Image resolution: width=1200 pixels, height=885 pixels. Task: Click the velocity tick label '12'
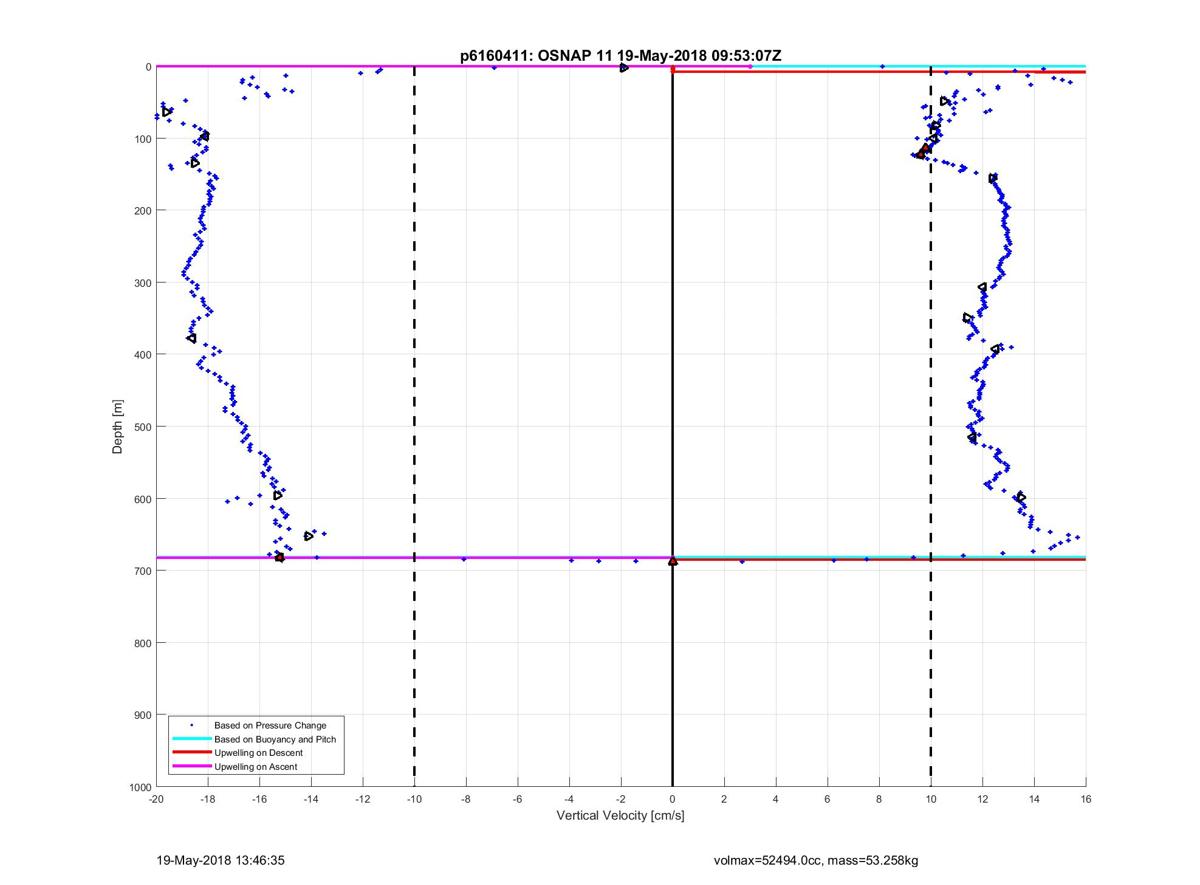click(983, 799)
